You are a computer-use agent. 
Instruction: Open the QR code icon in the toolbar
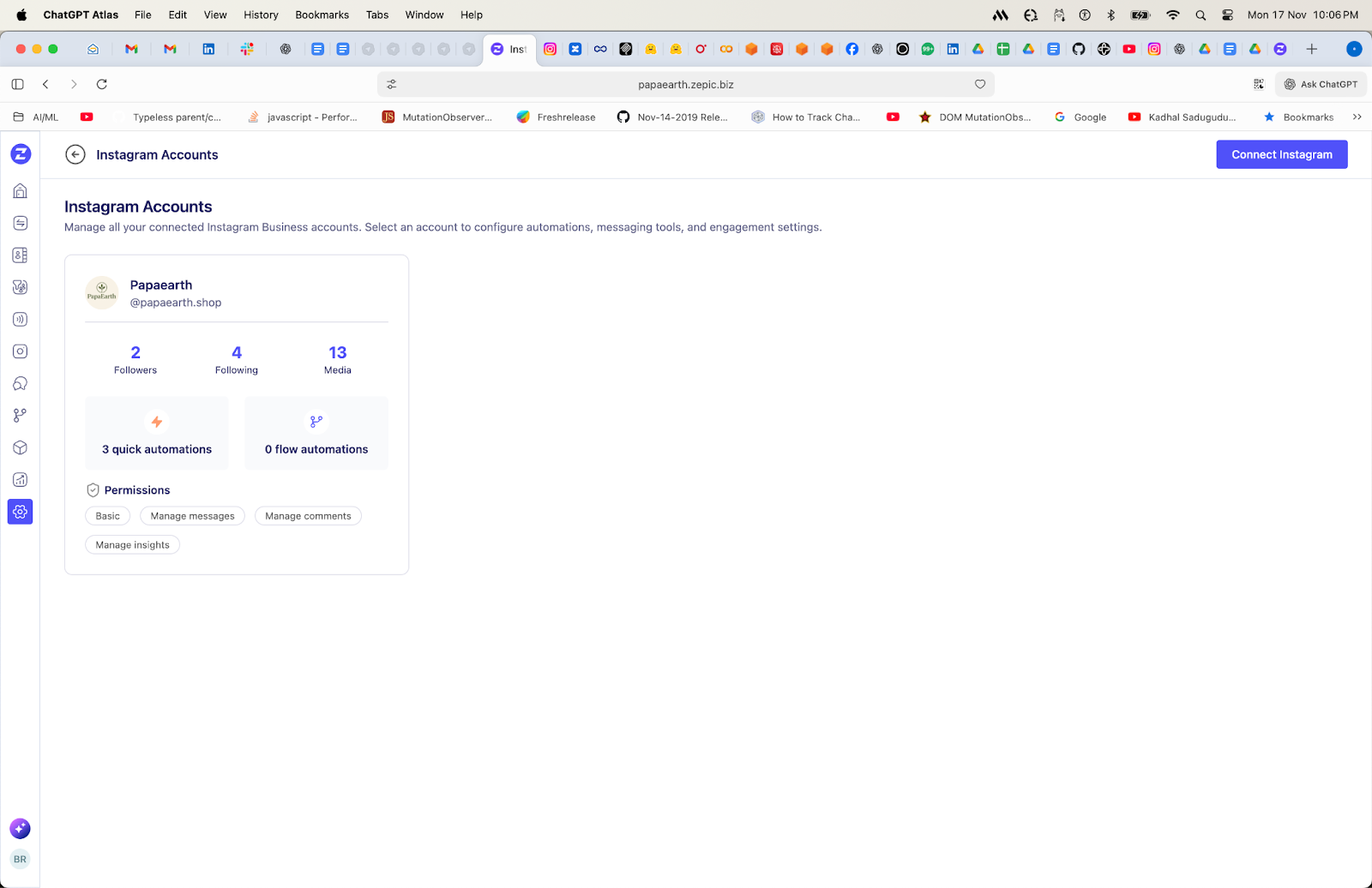coord(1259,84)
